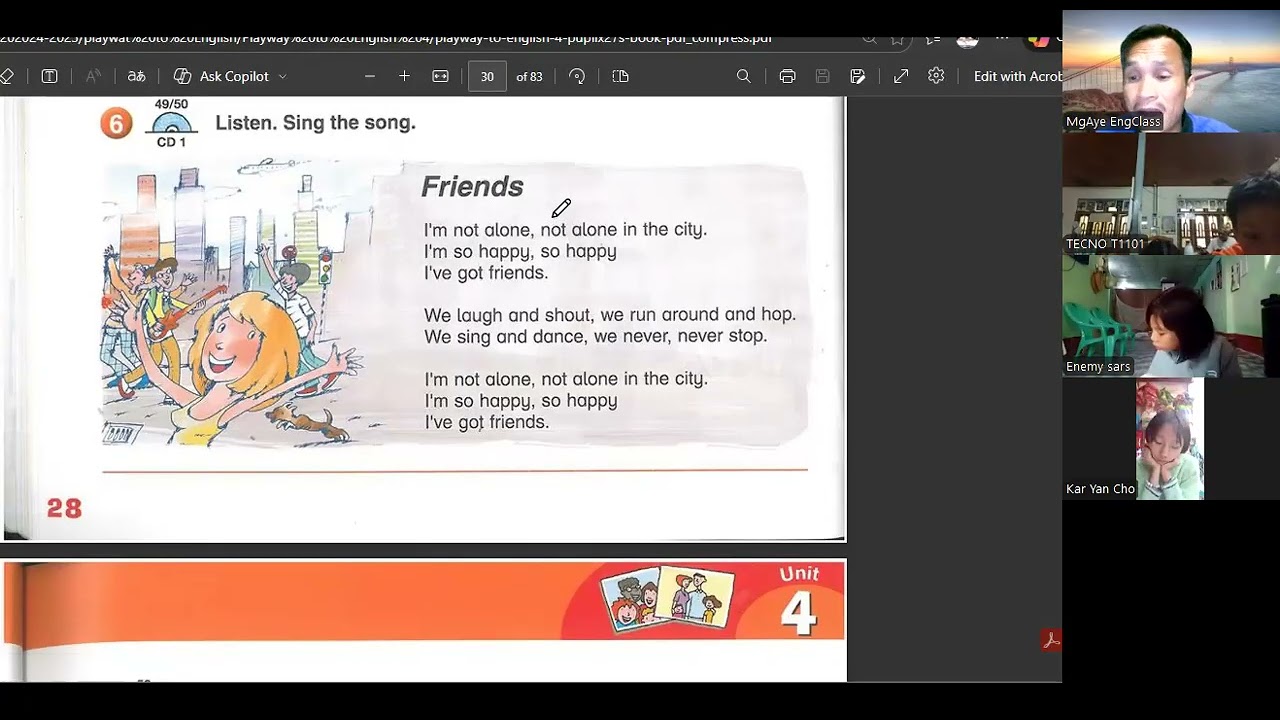Expand the Ask Copilot dropdown arrow

pos(282,76)
